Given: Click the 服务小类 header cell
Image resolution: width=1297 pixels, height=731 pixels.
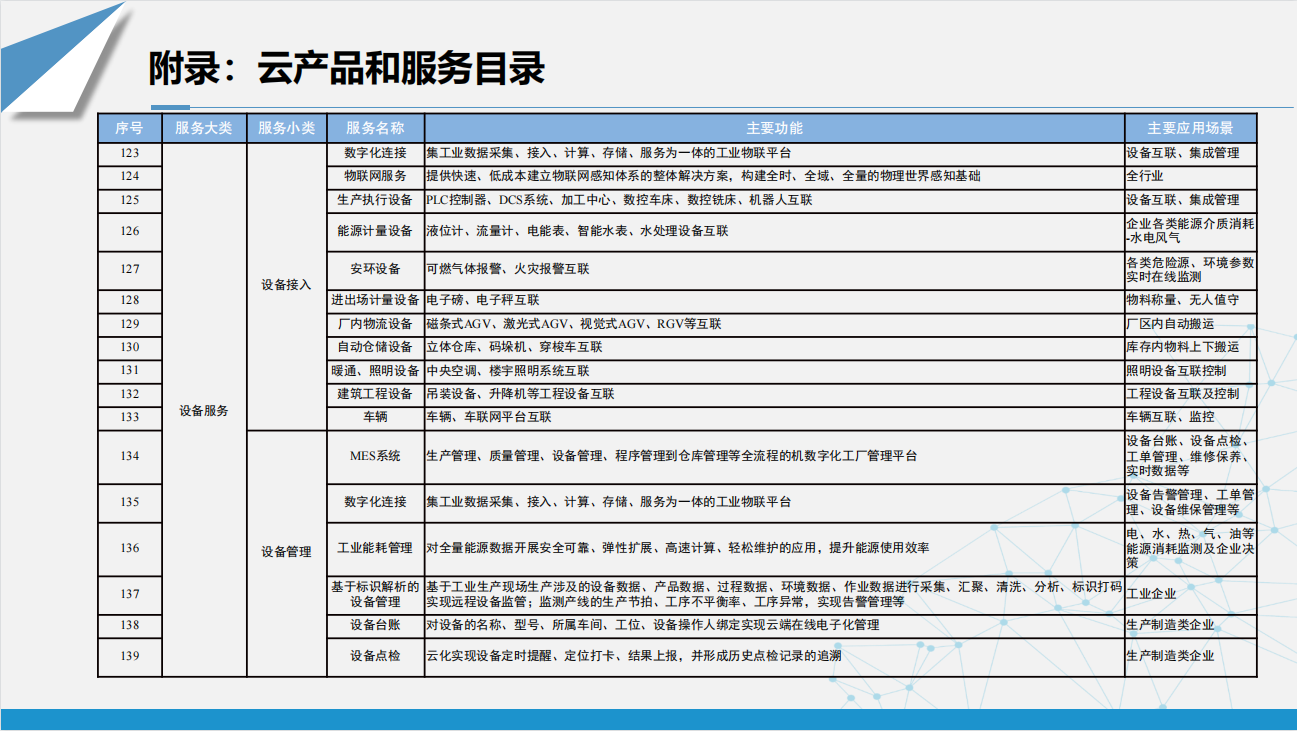Looking at the screenshot, I should tap(286, 128).
